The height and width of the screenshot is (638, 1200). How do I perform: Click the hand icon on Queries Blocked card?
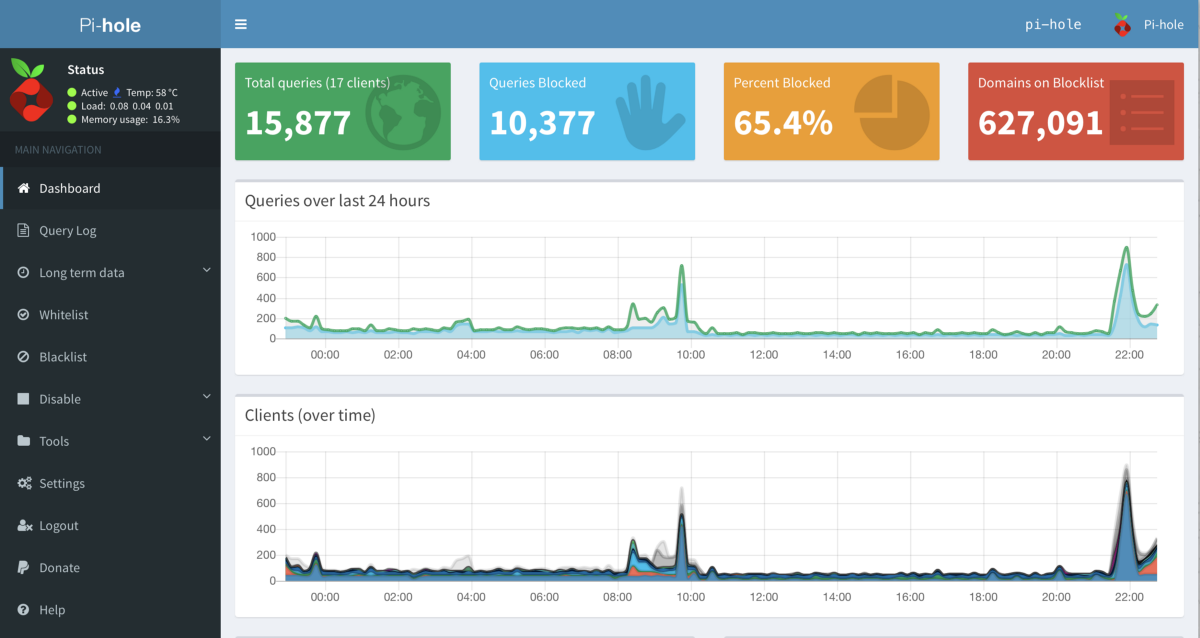click(x=650, y=113)
